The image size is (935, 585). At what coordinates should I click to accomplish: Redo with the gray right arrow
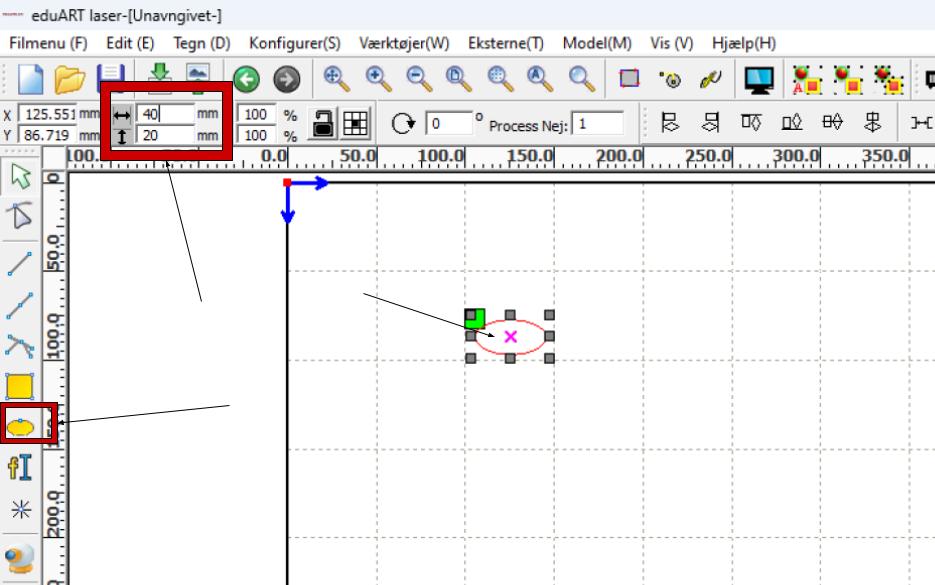(287, 79)
